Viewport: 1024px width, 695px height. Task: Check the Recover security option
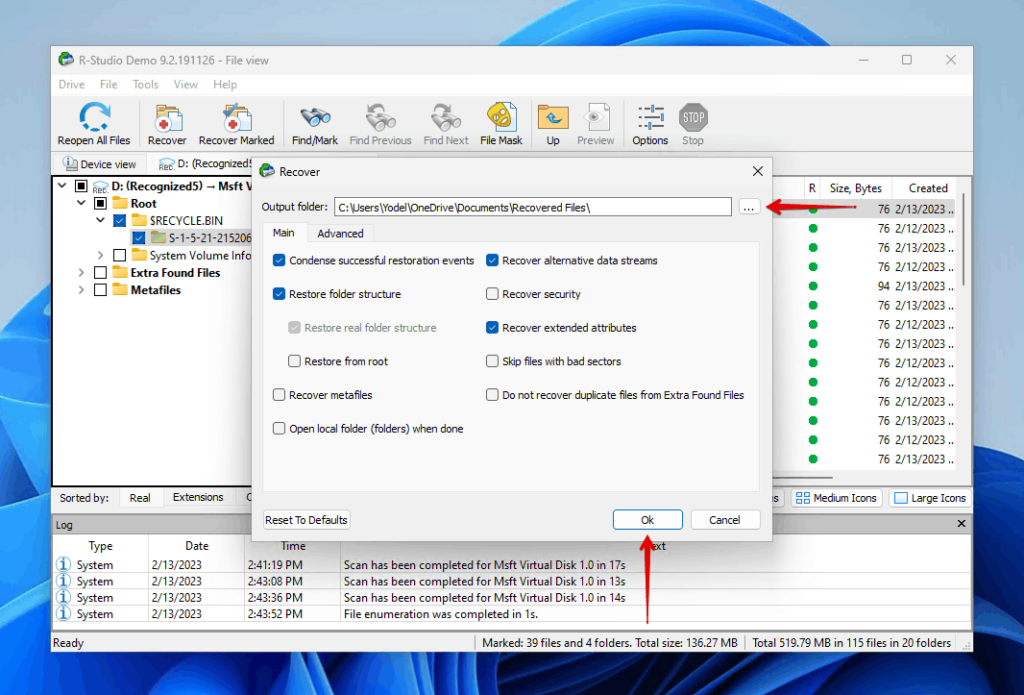[492, 294]
